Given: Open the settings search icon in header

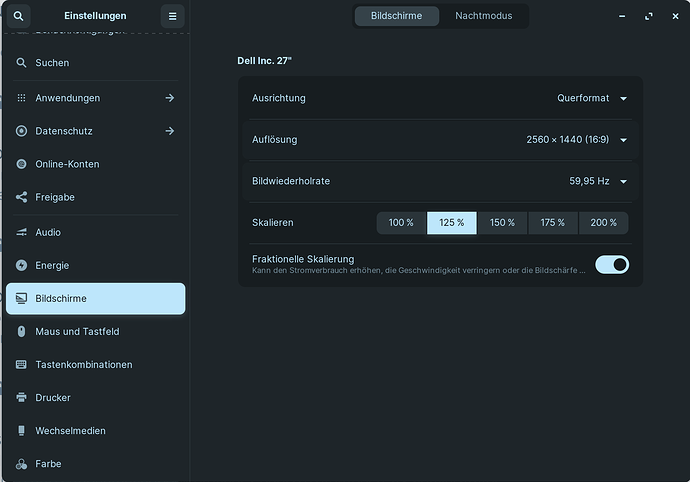Looking at the screenshot, I should point(18,16).
